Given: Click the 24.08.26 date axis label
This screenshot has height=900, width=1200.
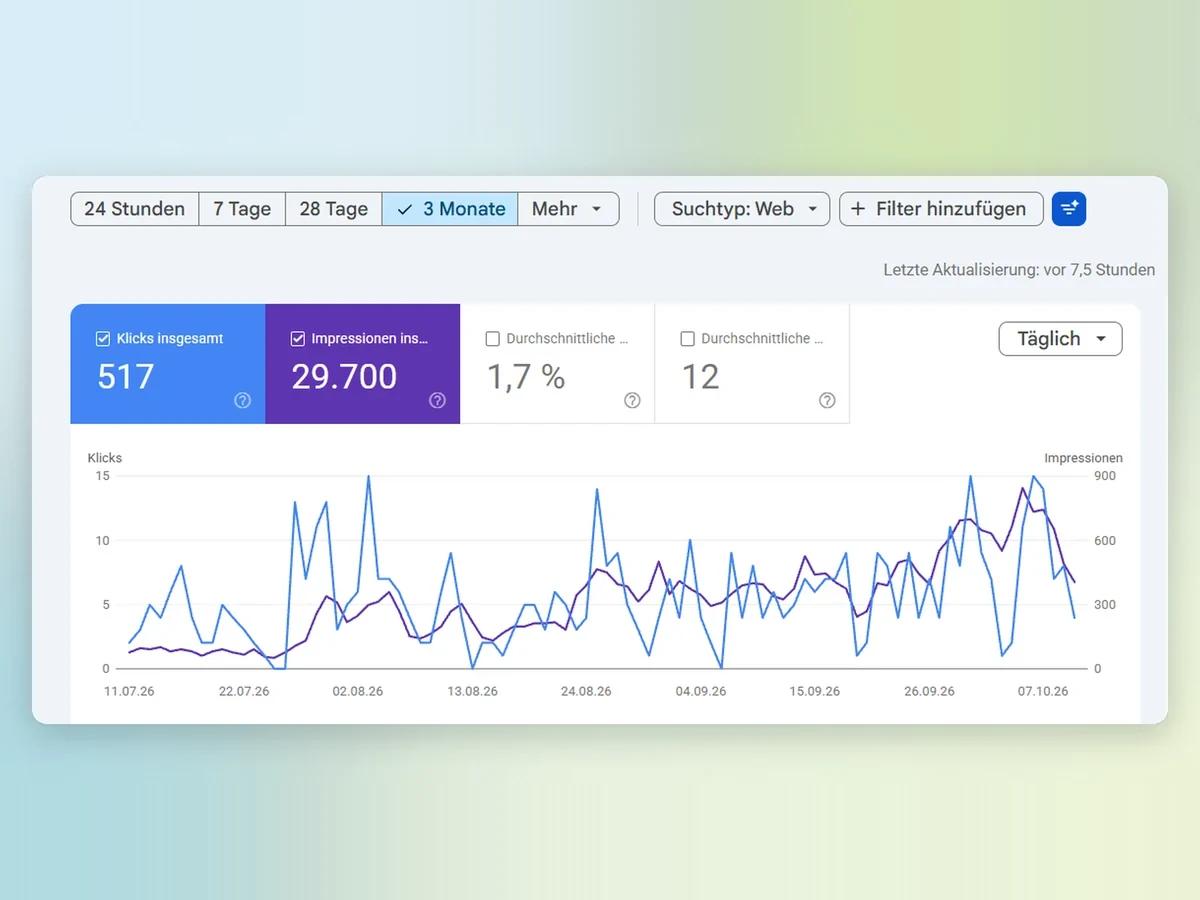Looking at the screenshot, I should 586,691.
